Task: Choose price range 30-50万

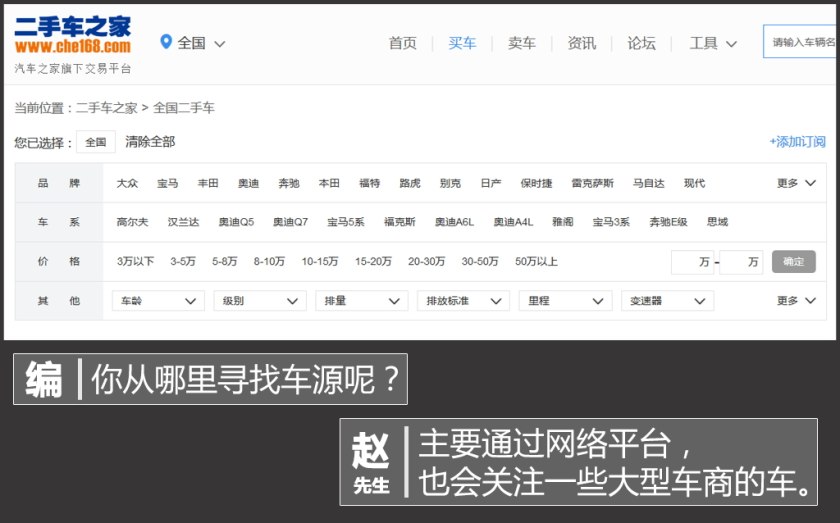Action: click(480, 262)
